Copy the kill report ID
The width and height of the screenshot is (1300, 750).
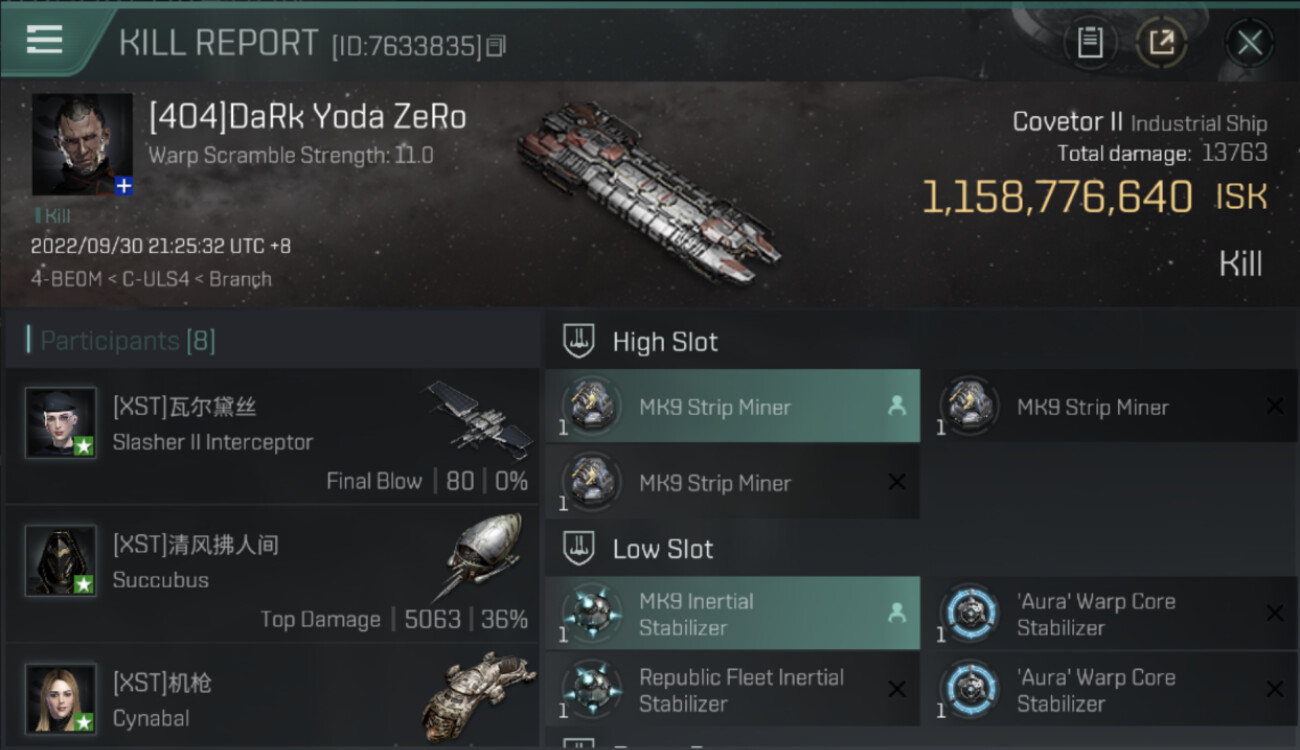pos(496,46)
